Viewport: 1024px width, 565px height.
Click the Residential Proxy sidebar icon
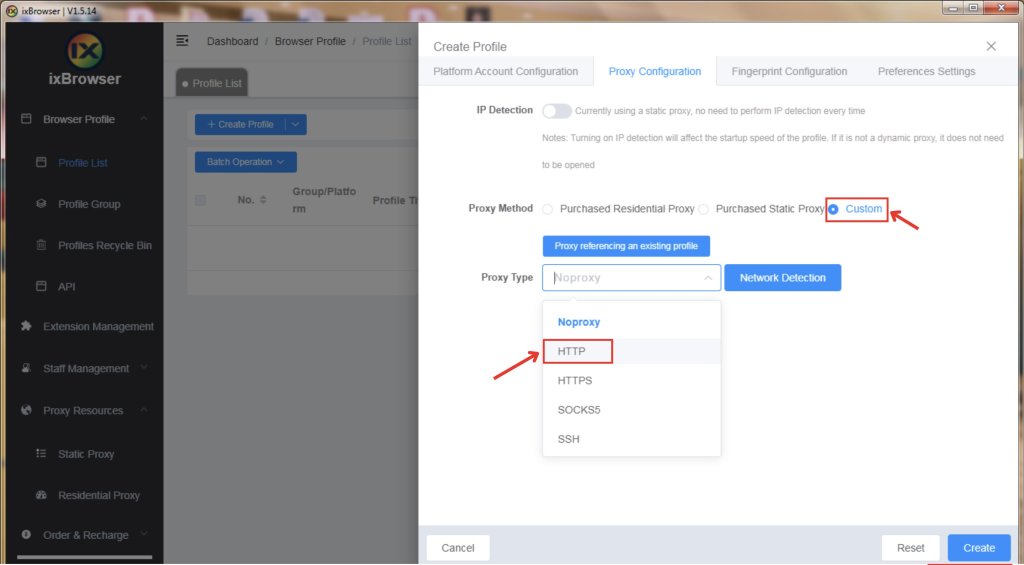pos(41,495)
